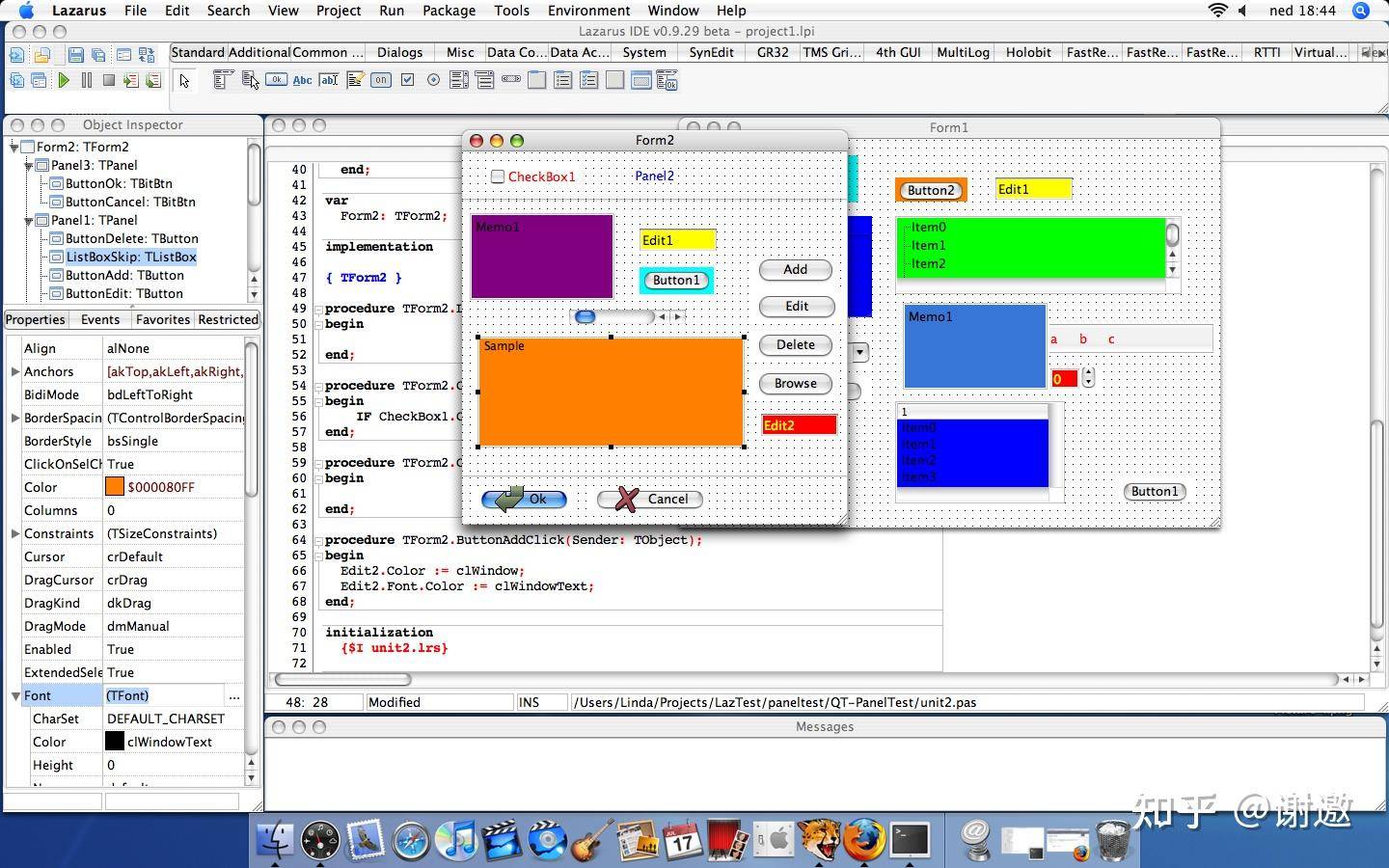Click the Cancel button on Form2
The image size is (1389, 868).
click(650, 499)
